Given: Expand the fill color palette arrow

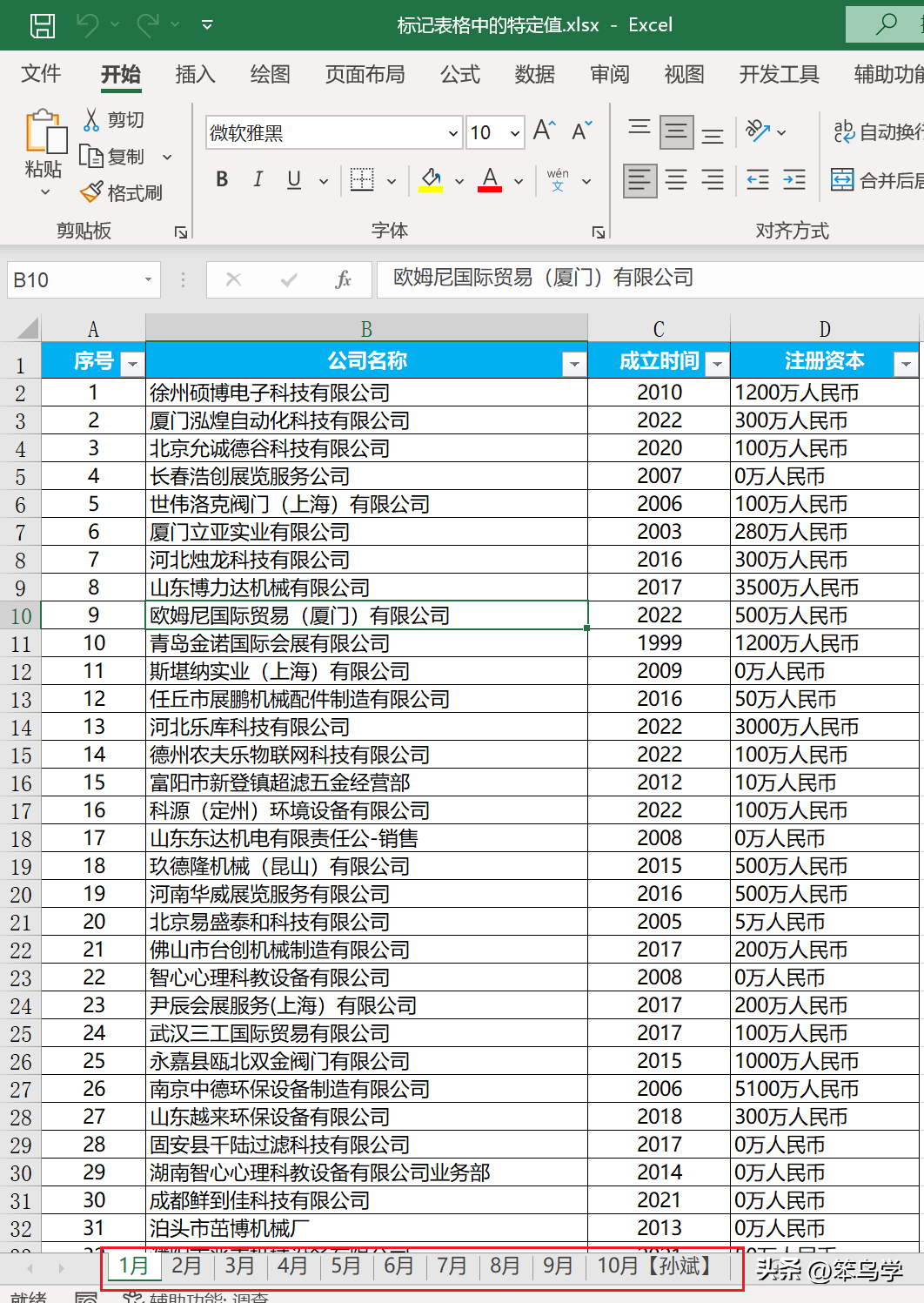Looking at the screenshot, I should point(459,181).
